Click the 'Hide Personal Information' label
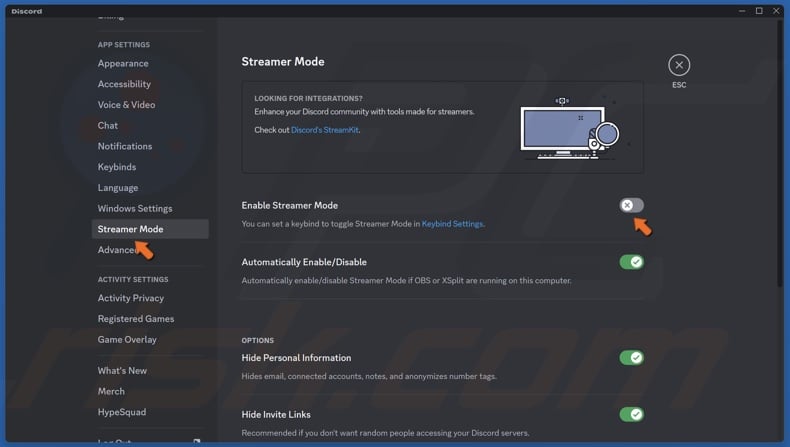The image size is (790, 447). [296, 358]
